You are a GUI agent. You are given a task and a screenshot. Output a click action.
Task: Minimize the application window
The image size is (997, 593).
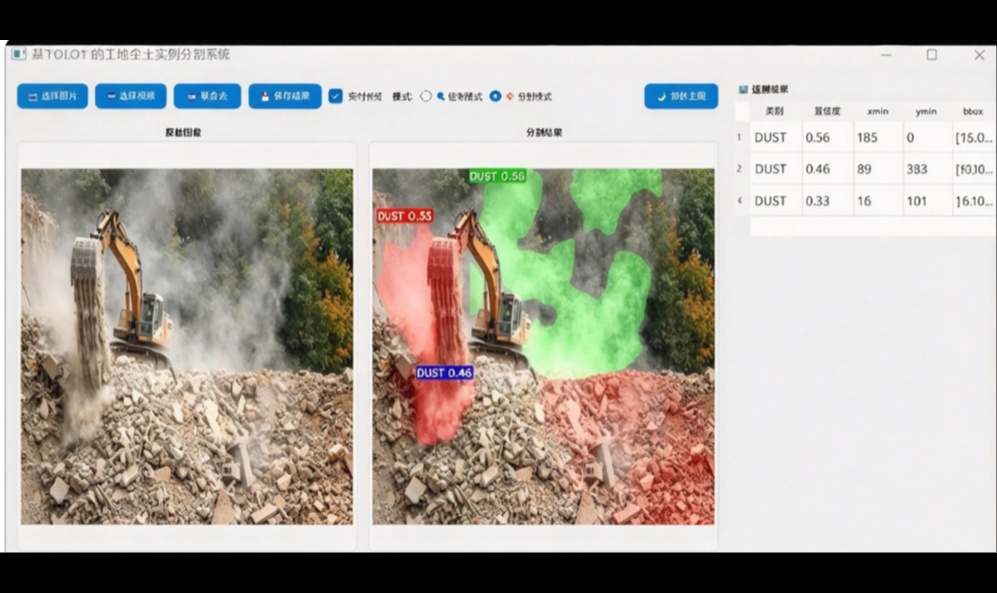pyautogui.click(x=886, y=55)
